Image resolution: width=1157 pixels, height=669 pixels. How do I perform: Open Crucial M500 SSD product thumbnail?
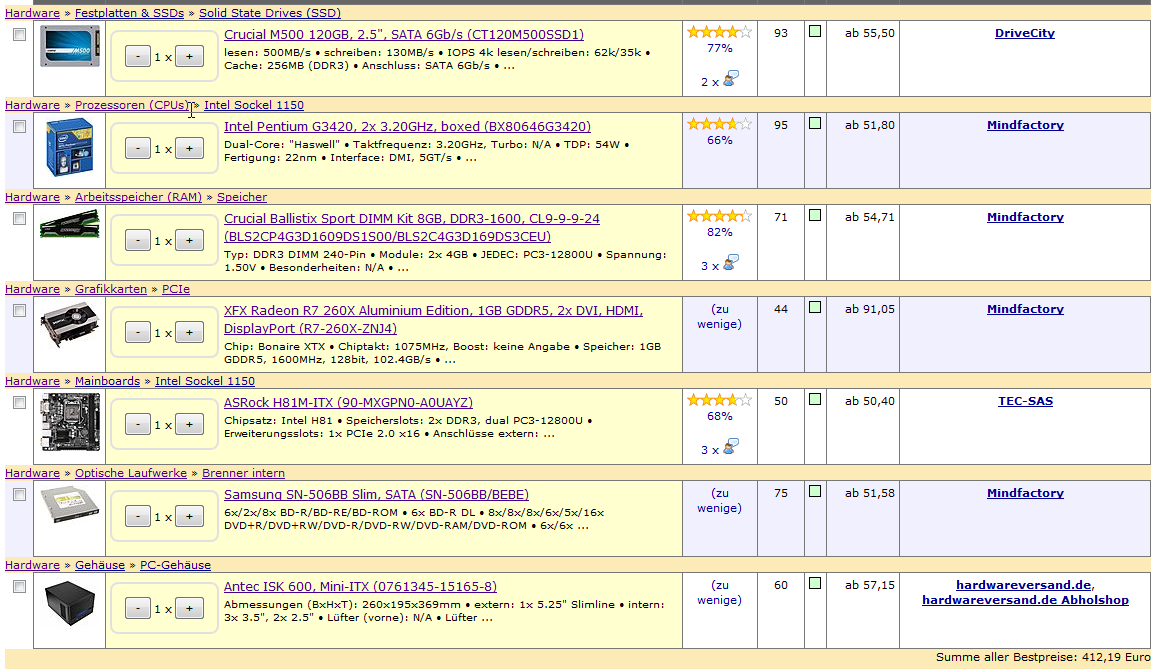coord(69,46)
